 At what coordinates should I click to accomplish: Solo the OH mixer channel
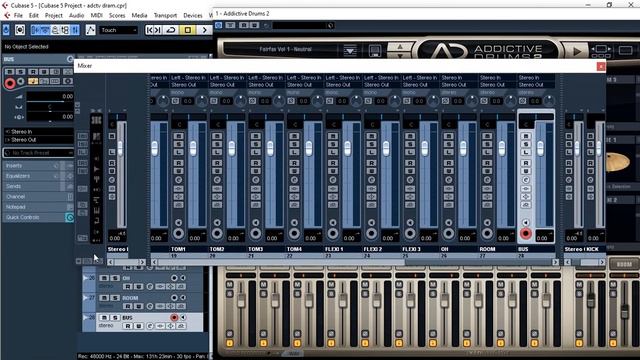click(449, 144)
